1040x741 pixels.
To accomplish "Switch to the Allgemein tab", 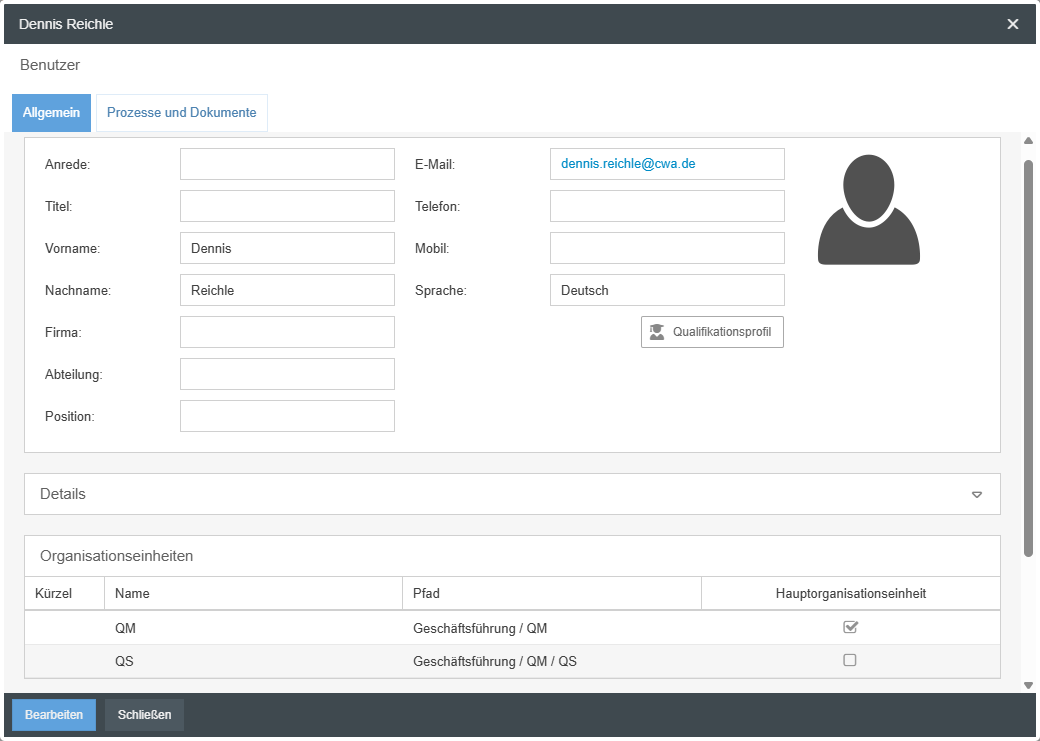I will point(51,113).
